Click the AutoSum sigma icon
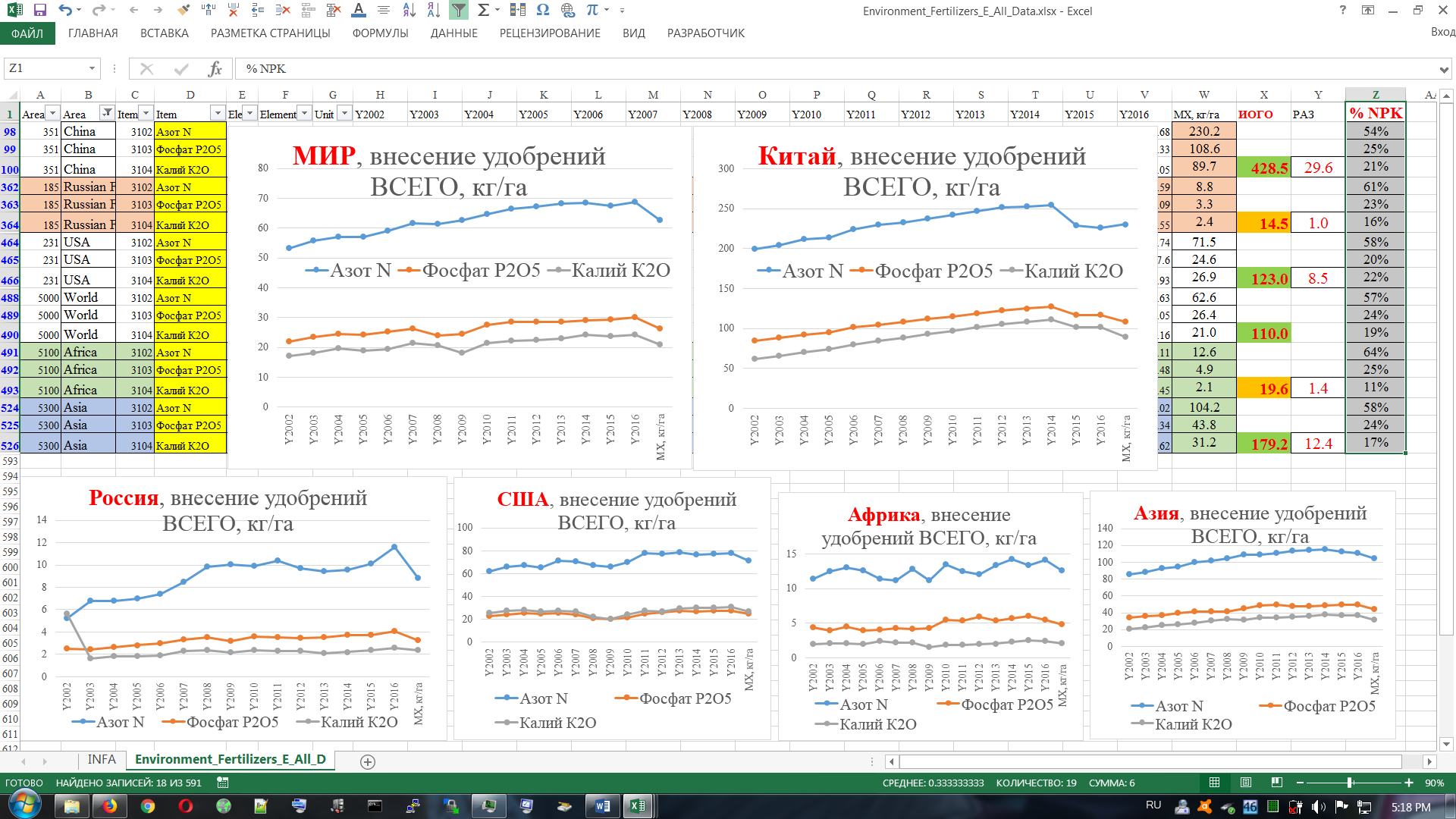This screenshot has height=819, width=1456. coord(483,10)
